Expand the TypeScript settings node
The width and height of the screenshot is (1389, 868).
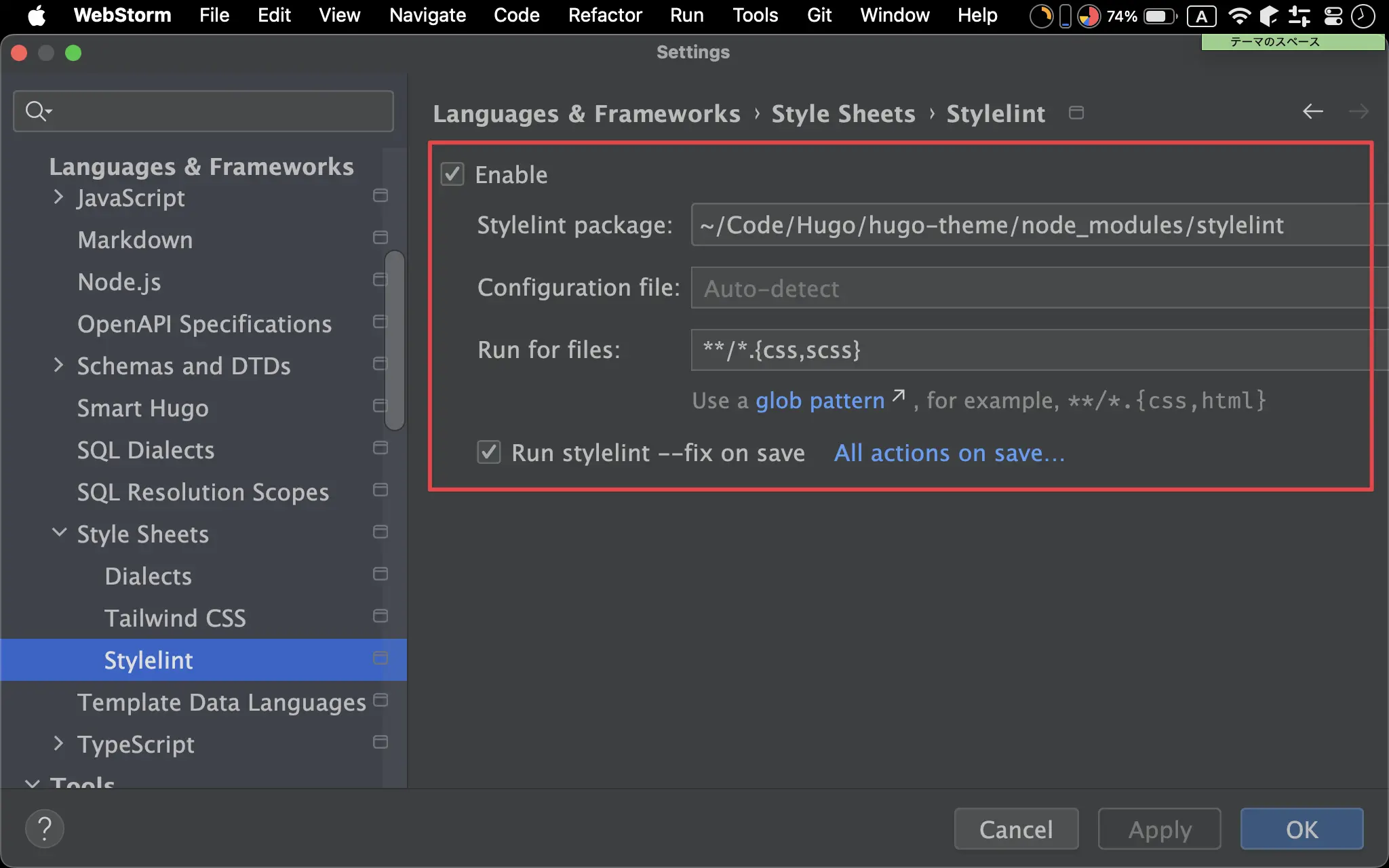(x=58, y=744)
